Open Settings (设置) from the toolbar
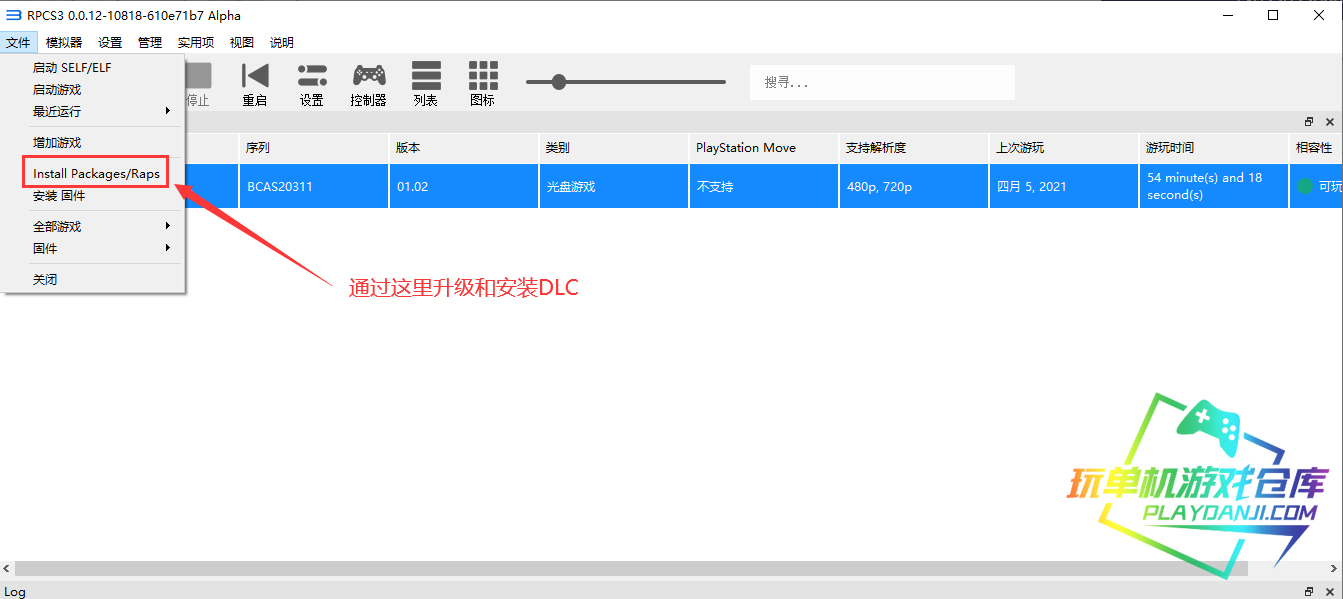Image resolution: width=1343 pixels, height=599 pixels. tap(312, 84)
